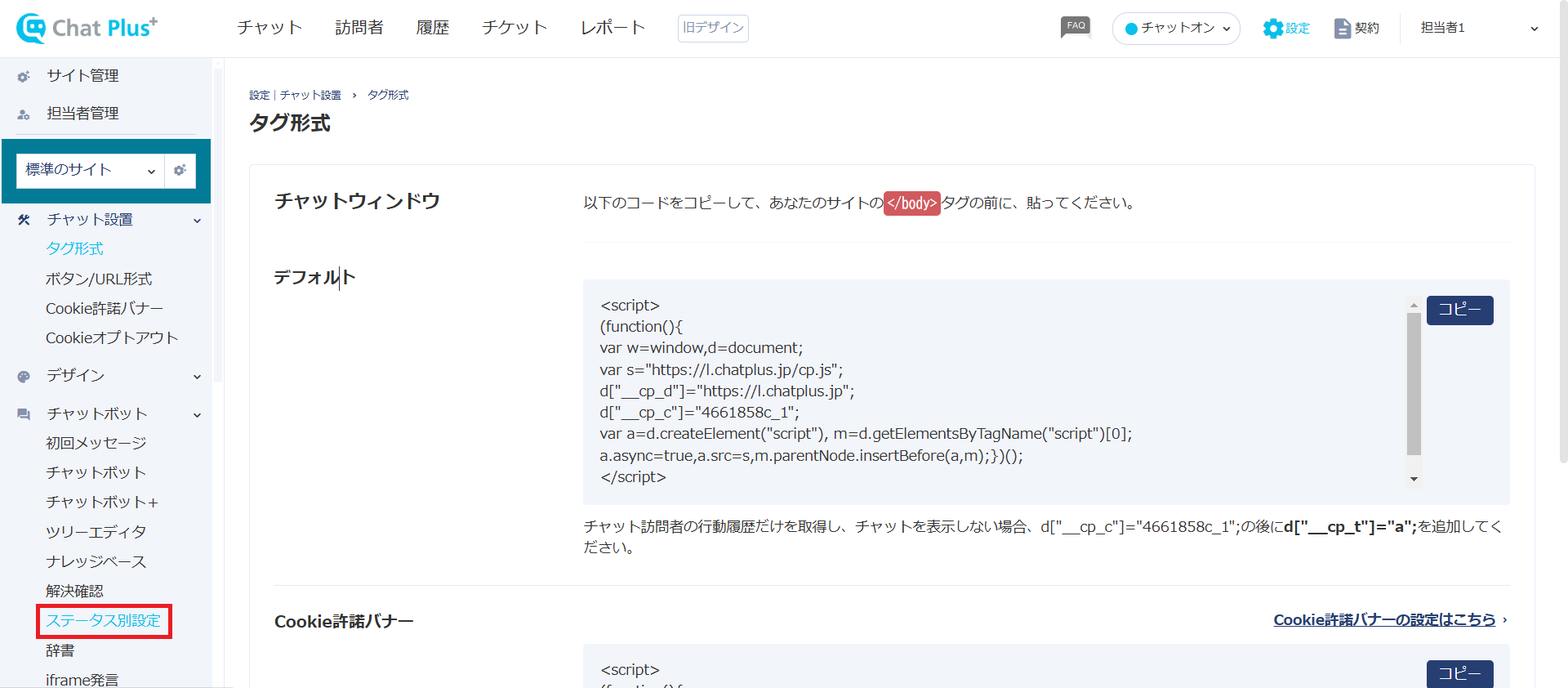Click the code box scroll up arrow

[x=1414, y=305]
